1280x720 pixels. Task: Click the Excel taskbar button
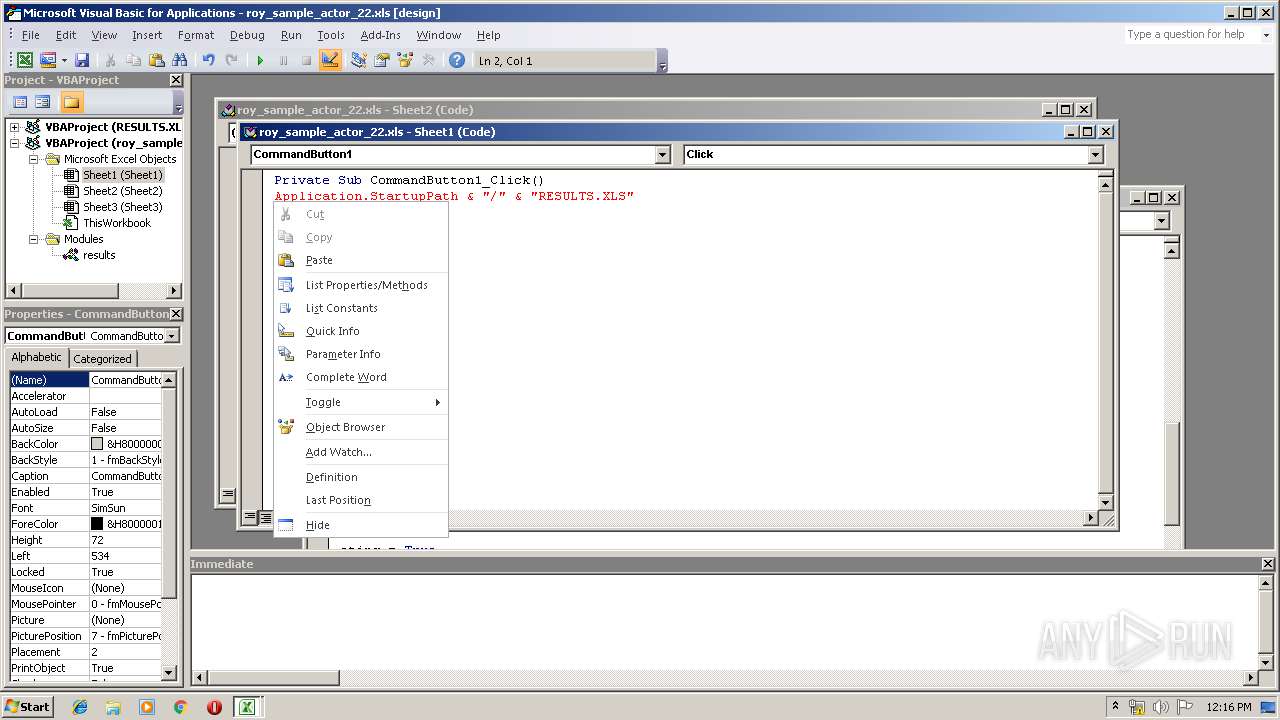click(246, 707)
